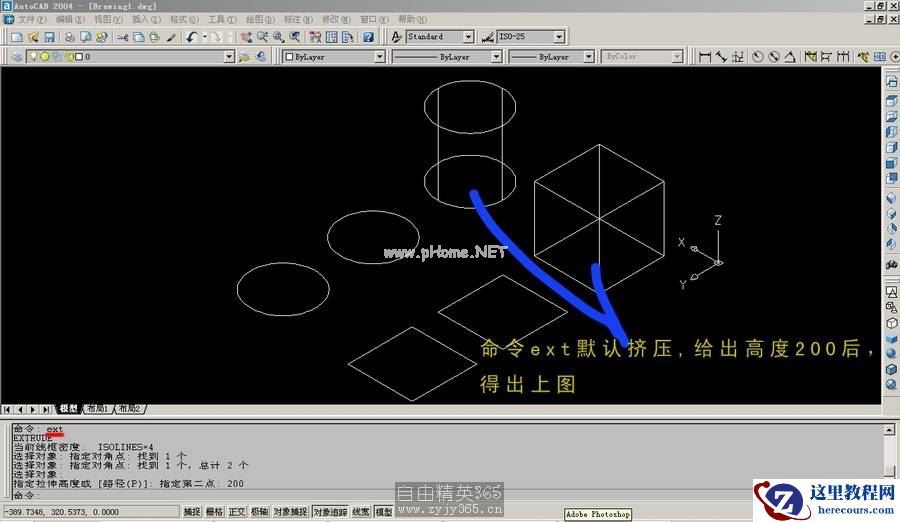Click the New drawing icon
This screenshot has width=900, height=522.
point(17,37)
